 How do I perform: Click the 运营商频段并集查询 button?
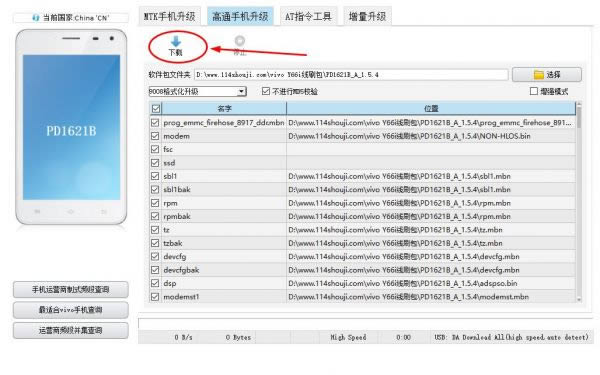click(71, 331)
